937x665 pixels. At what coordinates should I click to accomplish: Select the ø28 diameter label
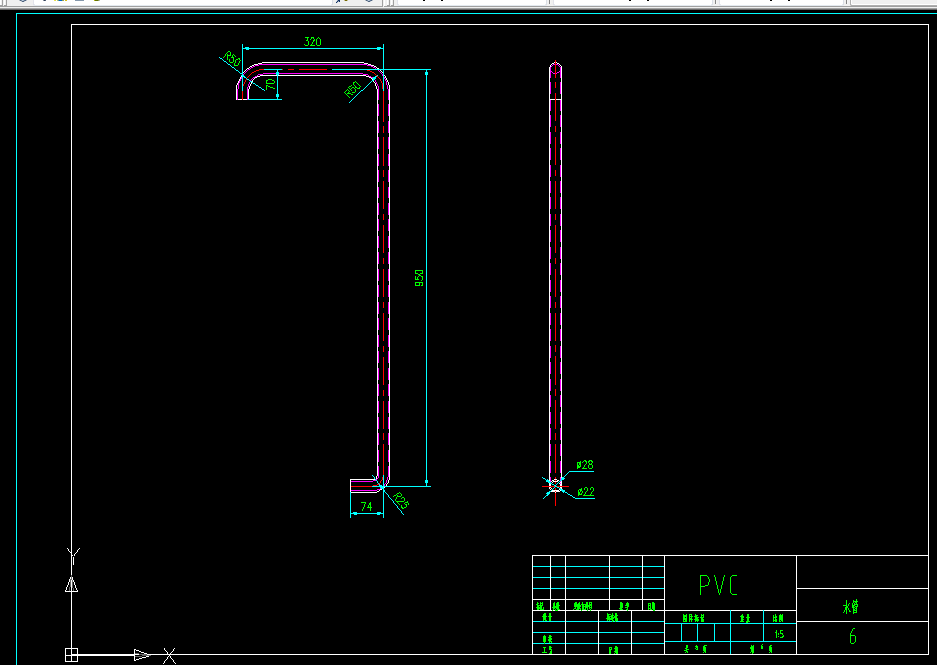click(585, 465)
